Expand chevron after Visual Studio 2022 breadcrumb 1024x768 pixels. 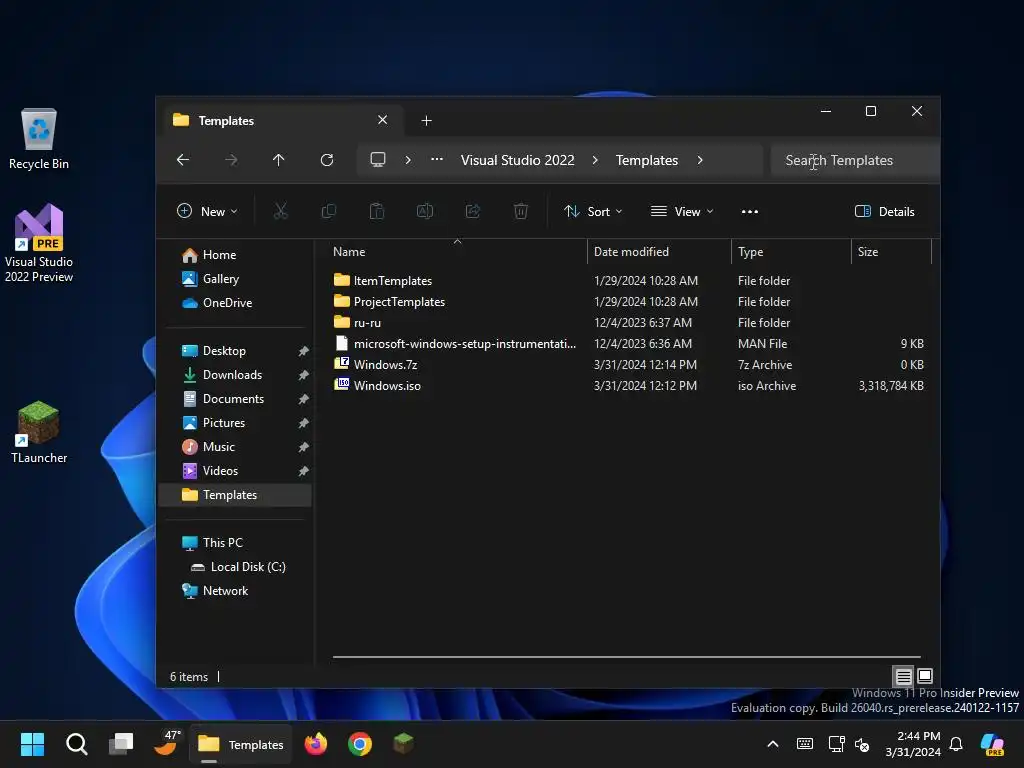(x=595, y=160)
